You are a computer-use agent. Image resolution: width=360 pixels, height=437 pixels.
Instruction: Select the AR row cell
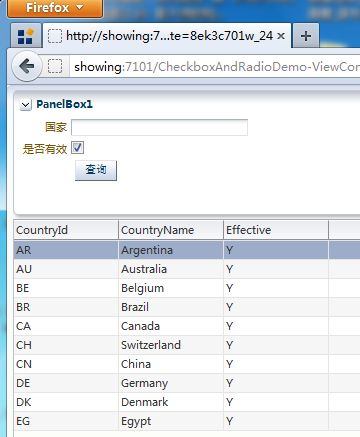66,250
